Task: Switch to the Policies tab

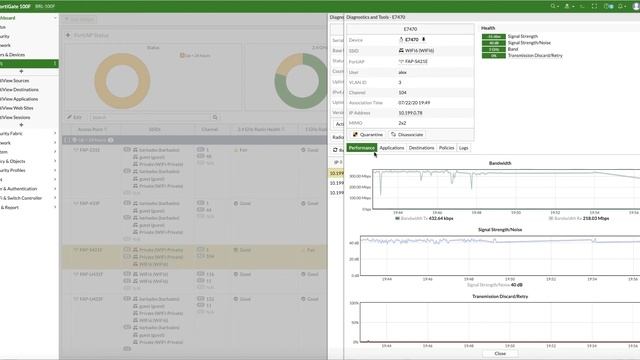Action: point(447,148)
